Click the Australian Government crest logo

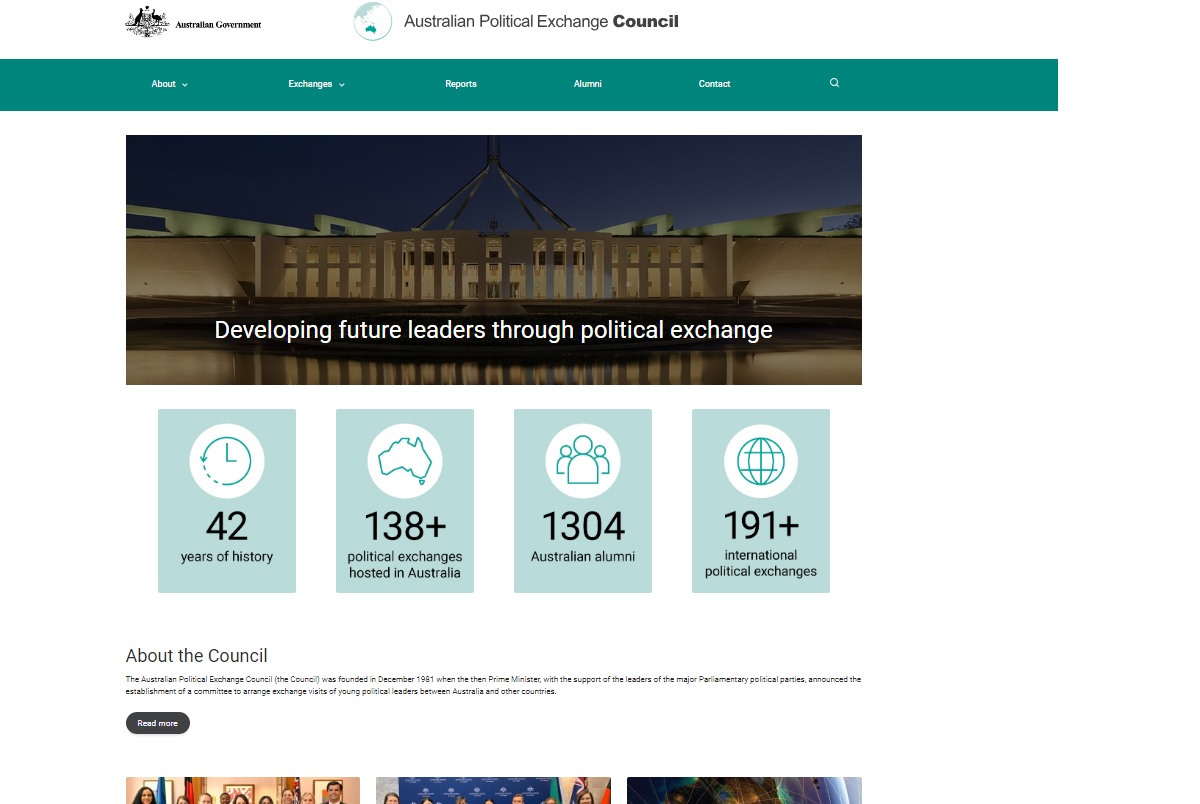(147, 22)
